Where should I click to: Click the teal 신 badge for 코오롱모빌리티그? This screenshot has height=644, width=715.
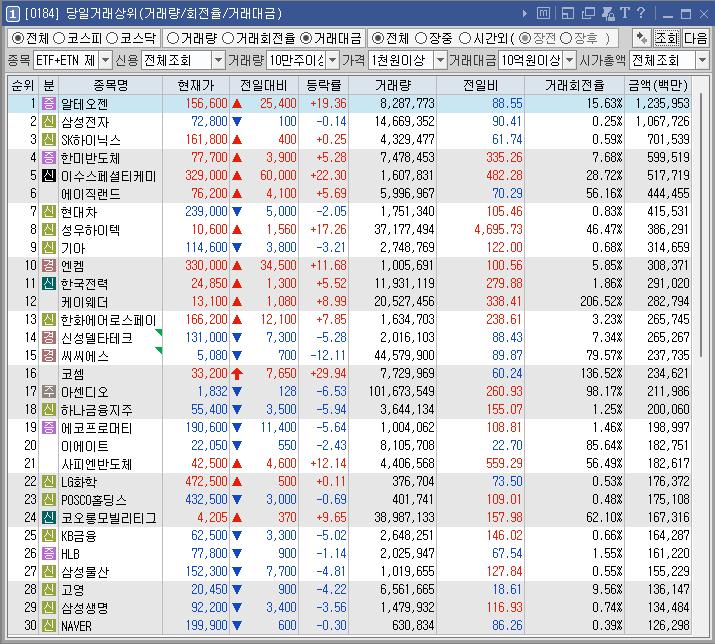[49, 517]
